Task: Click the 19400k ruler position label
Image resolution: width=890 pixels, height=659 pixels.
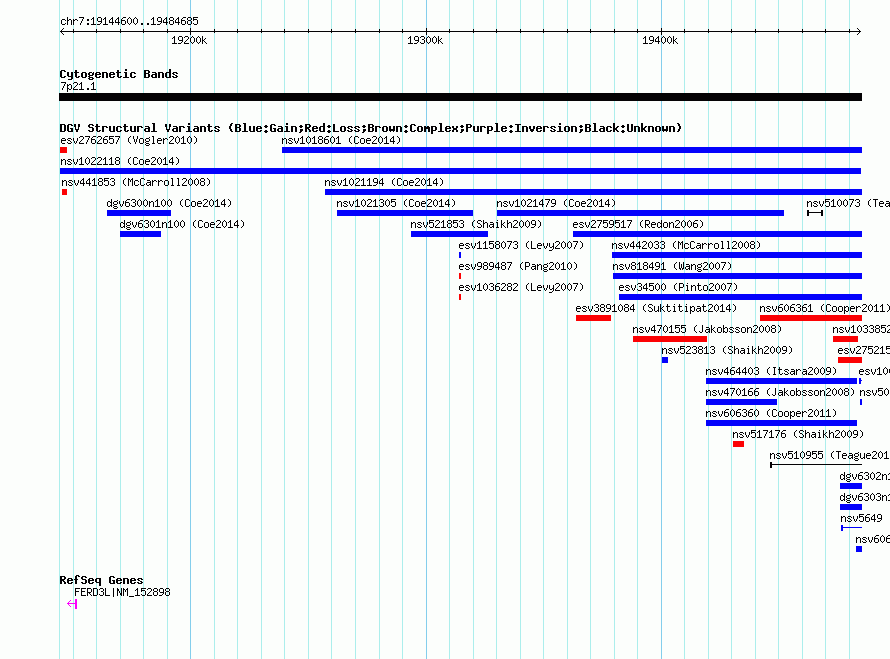Action: click(x=660, y=40)
